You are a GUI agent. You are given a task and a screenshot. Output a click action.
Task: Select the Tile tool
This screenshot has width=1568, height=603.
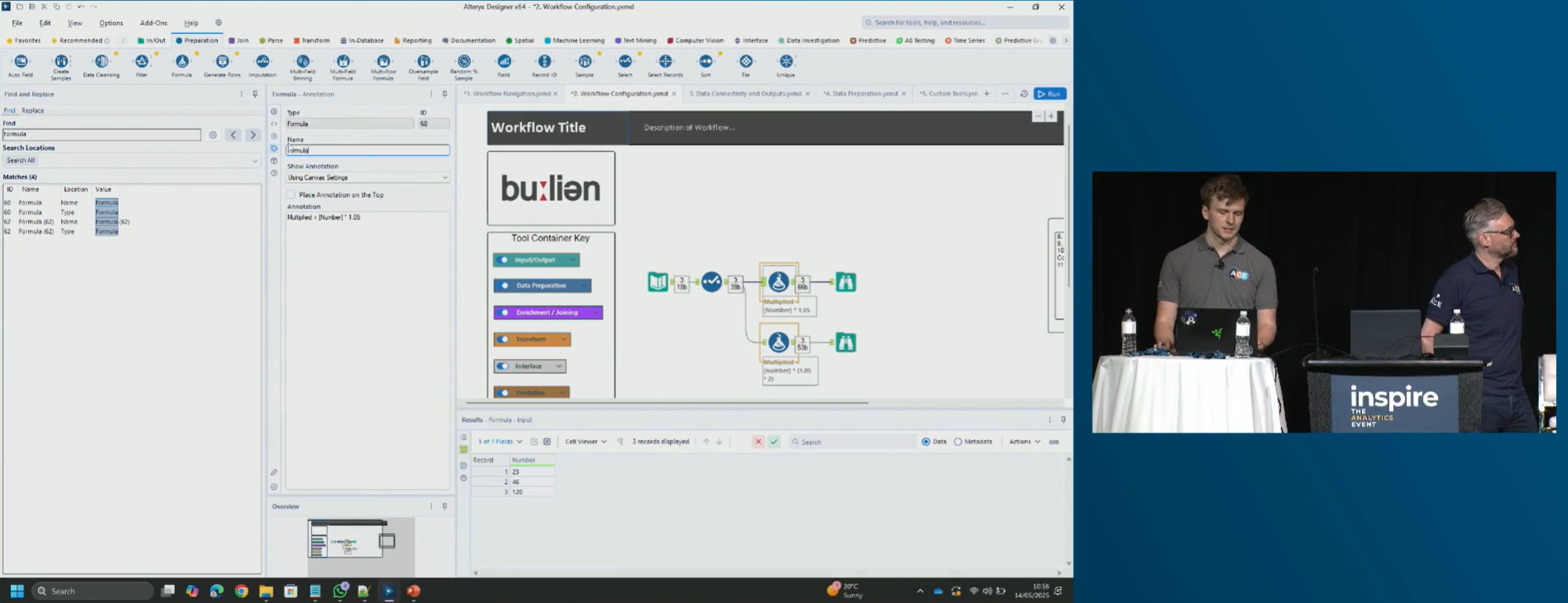coord(746,65)
